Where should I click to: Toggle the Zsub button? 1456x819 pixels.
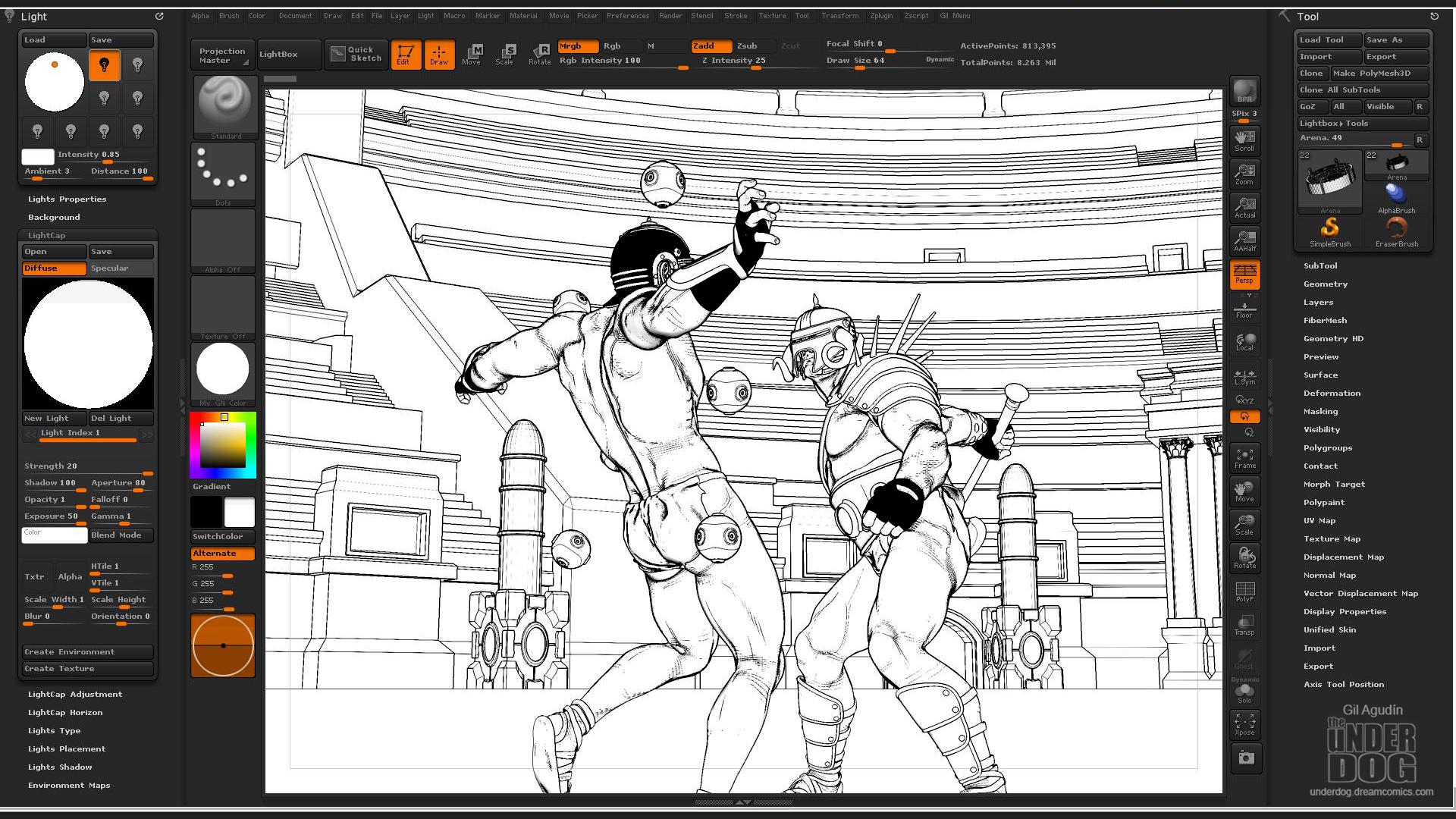tap(755, 46)
